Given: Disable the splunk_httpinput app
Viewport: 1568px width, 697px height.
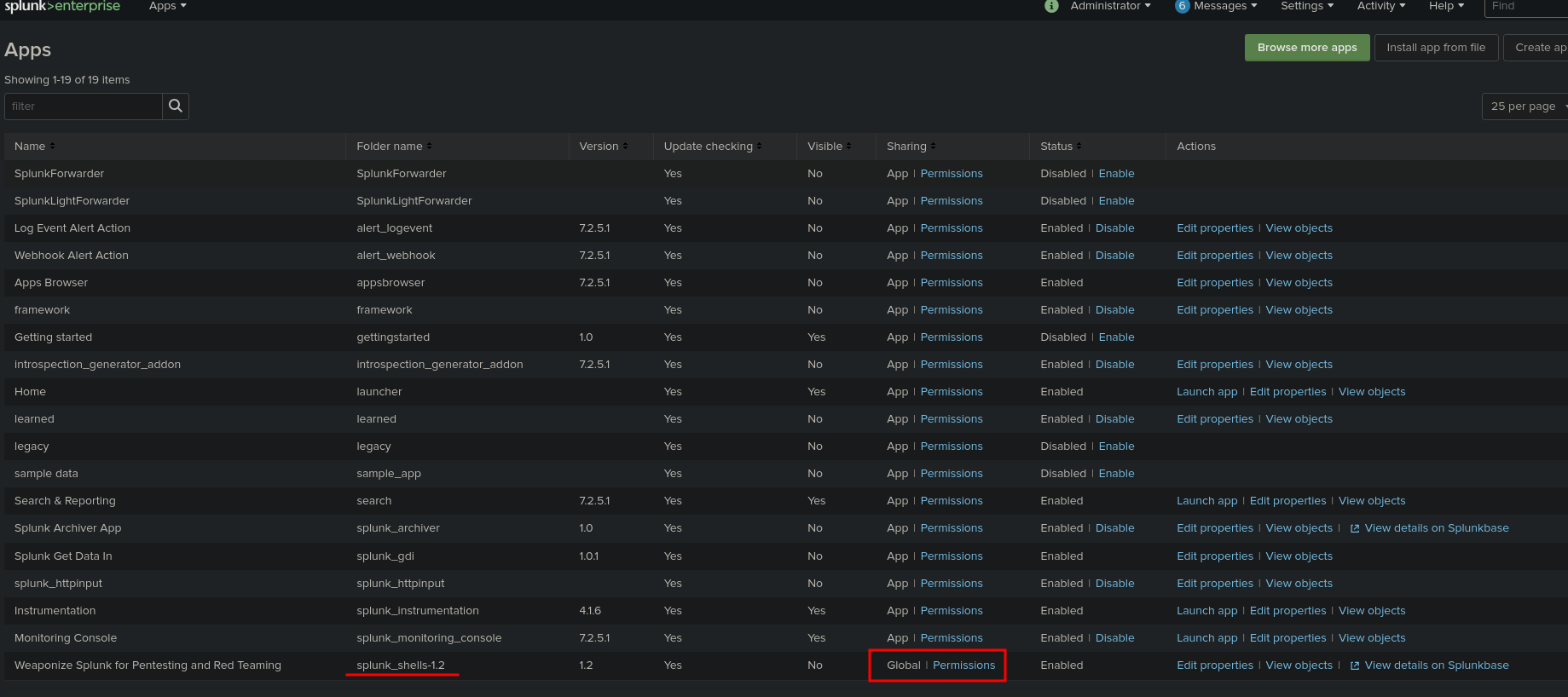Looking at the screenshot, I should (1114, 584).
